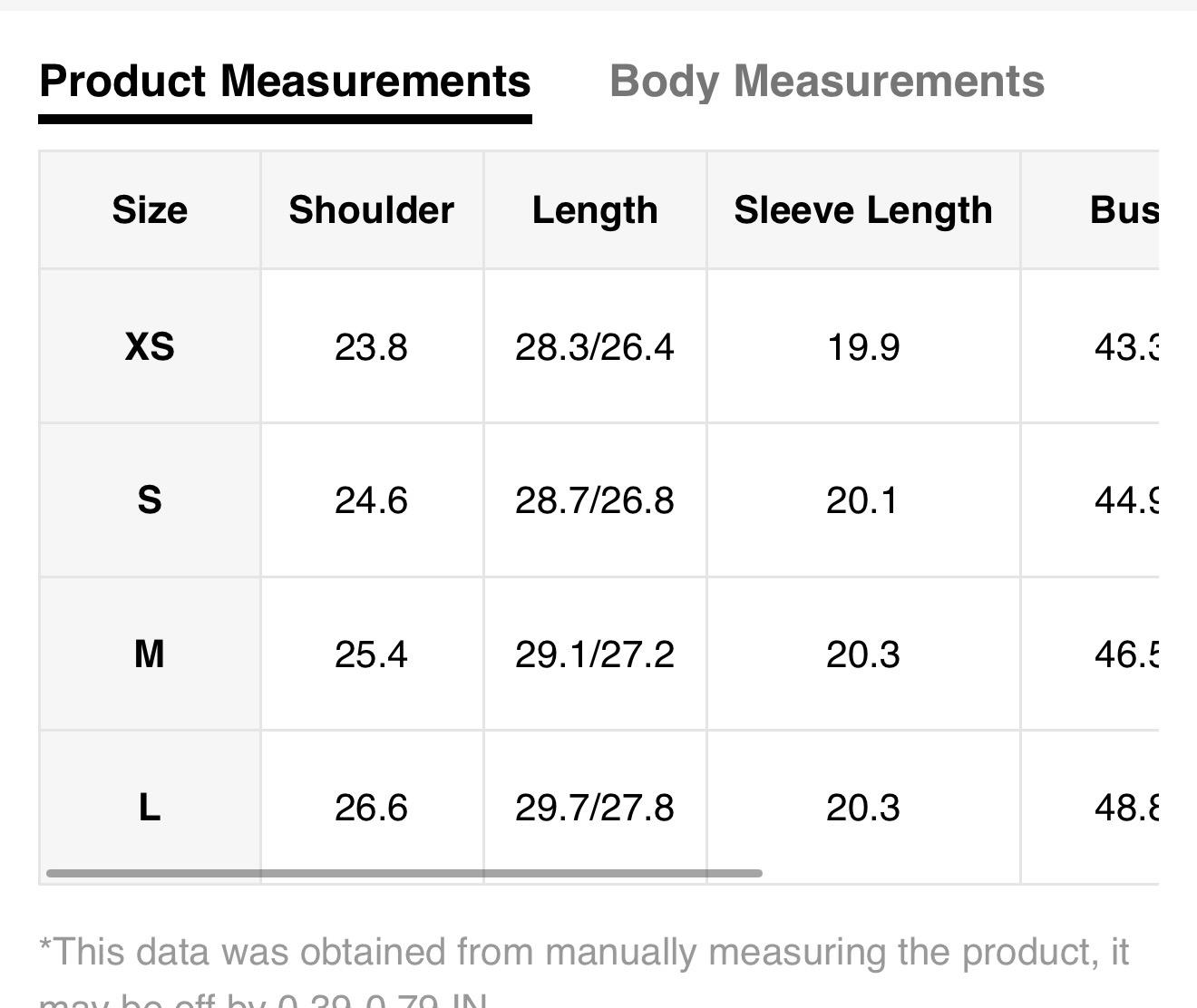Image resolution: width=1197 pixels, height=1008 pixels.
Task: Click the M shoulder value 25.4
Action: (x=371, y=654)
